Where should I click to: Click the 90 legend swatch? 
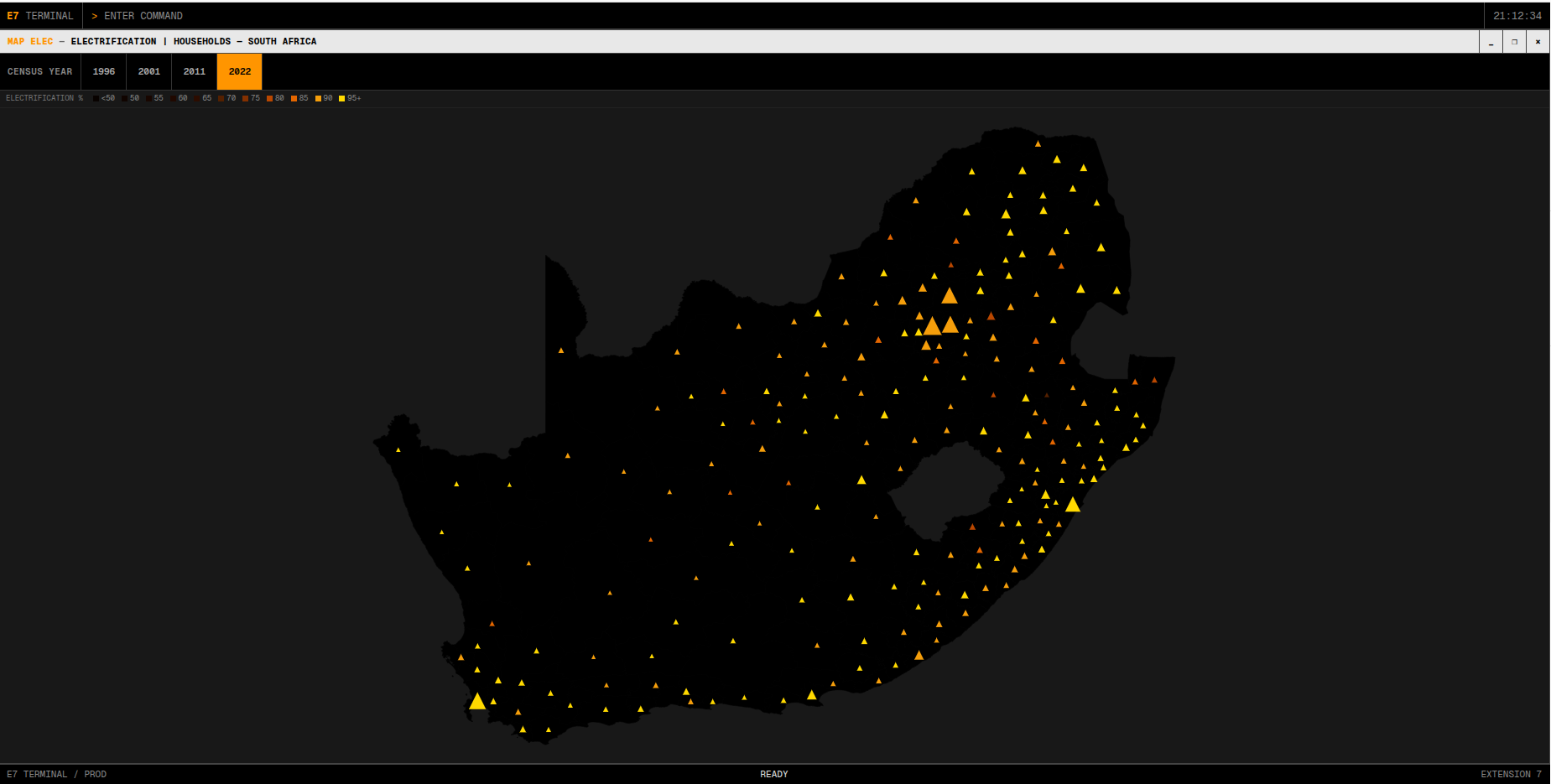tap(318, 98)
